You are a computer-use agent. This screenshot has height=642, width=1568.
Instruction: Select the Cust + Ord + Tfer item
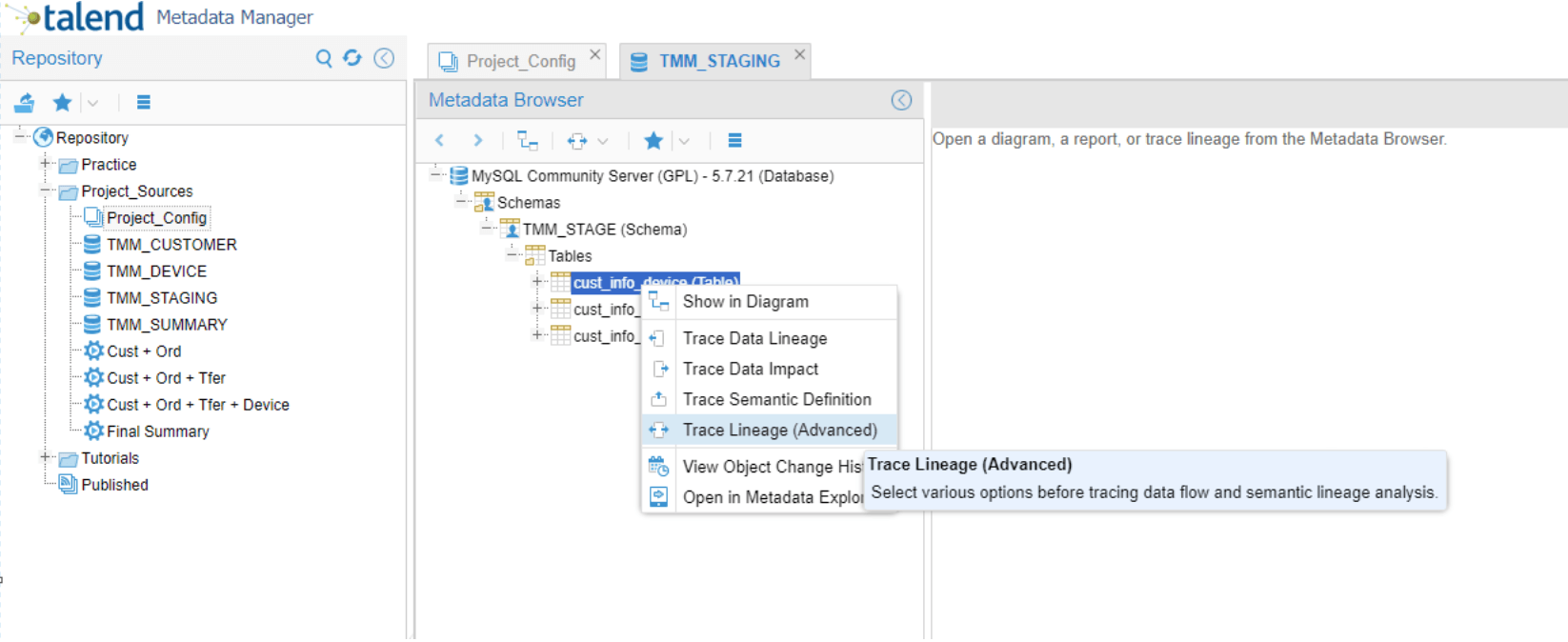pos(166,378)
